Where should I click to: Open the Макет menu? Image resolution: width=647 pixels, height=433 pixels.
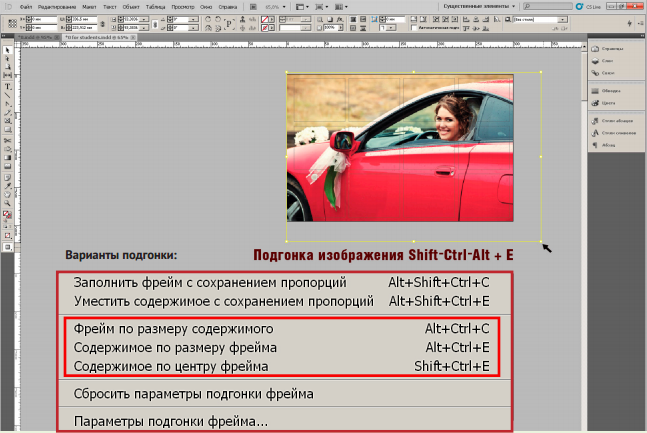pos(89,7)
